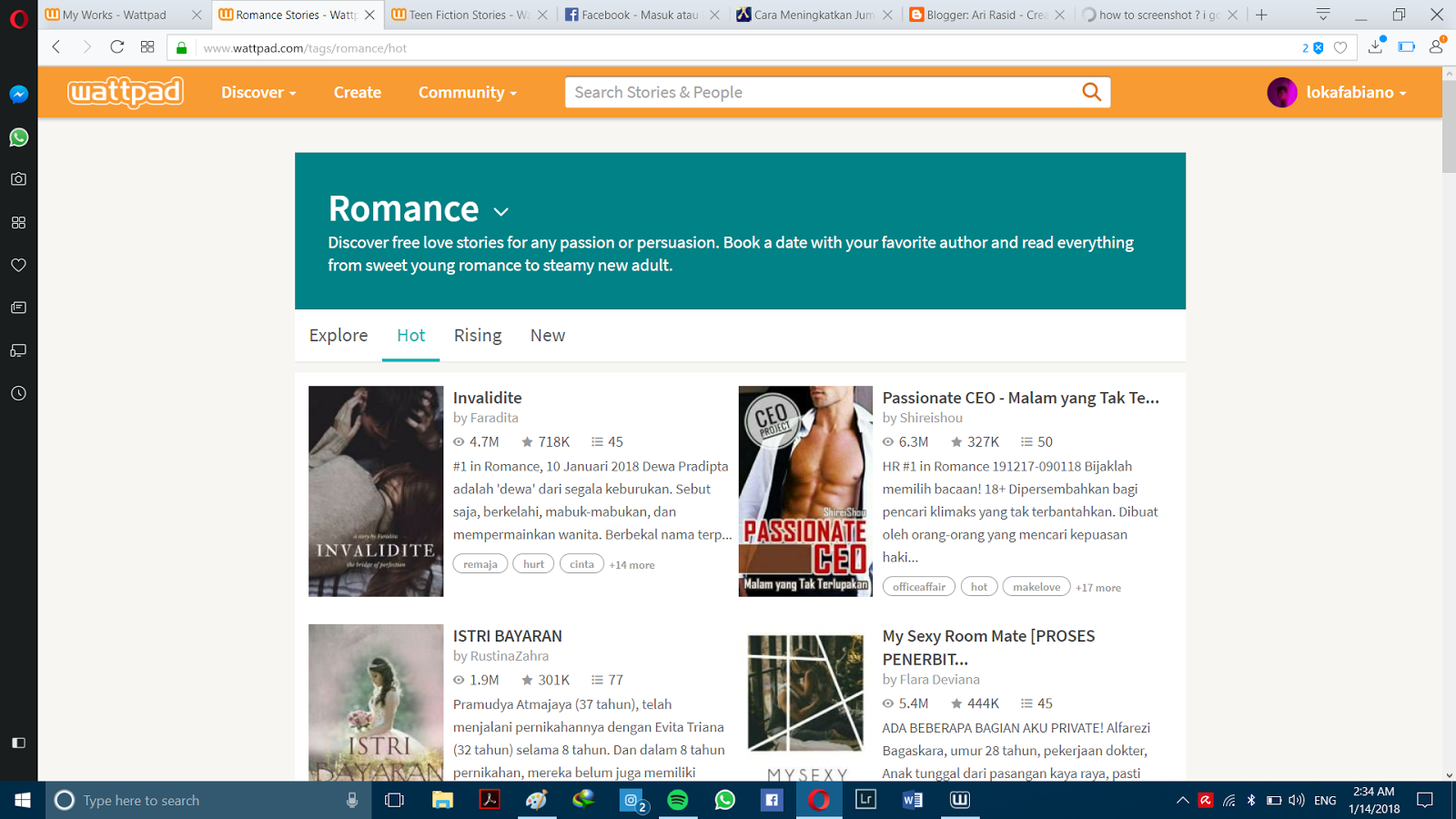
Task: Expand +14 more tags on Invalidite
Action: tap(632, 565)
